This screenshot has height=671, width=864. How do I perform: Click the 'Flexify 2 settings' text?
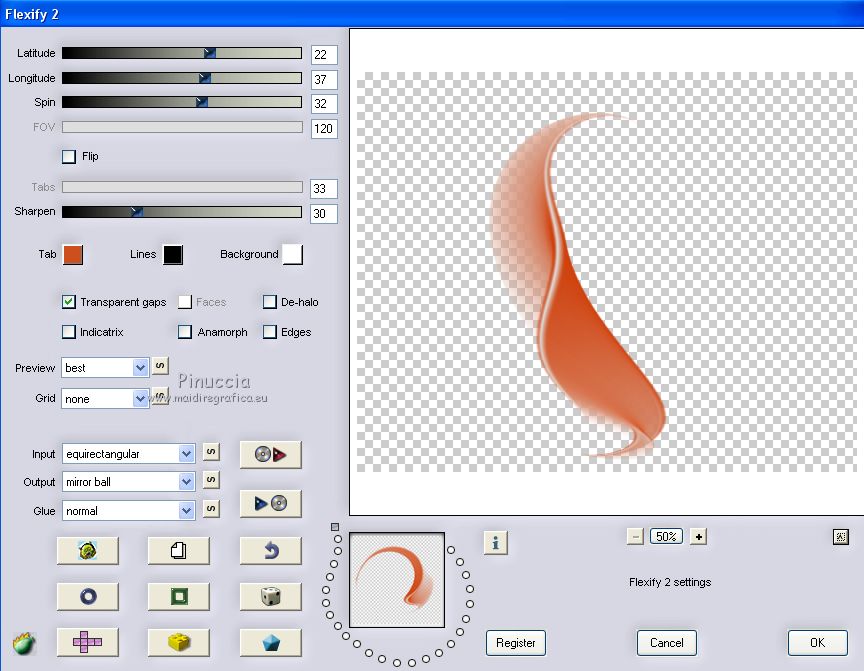[670, 582]
